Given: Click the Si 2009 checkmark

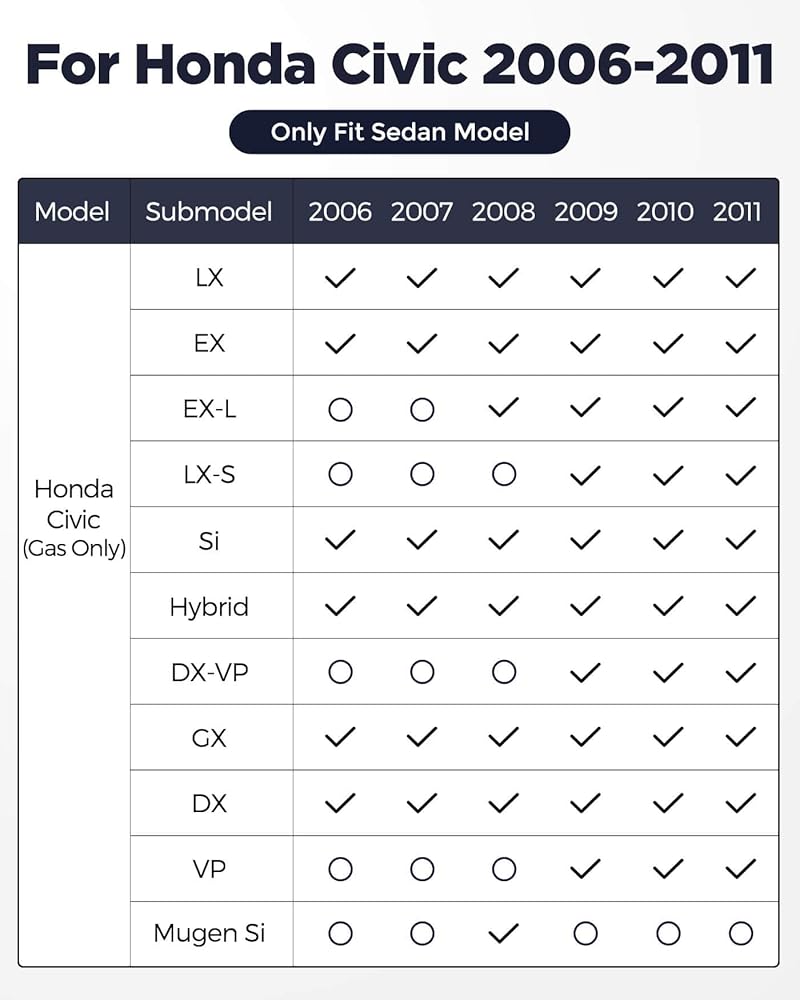Looking at the screenshot, I should 585,541.
